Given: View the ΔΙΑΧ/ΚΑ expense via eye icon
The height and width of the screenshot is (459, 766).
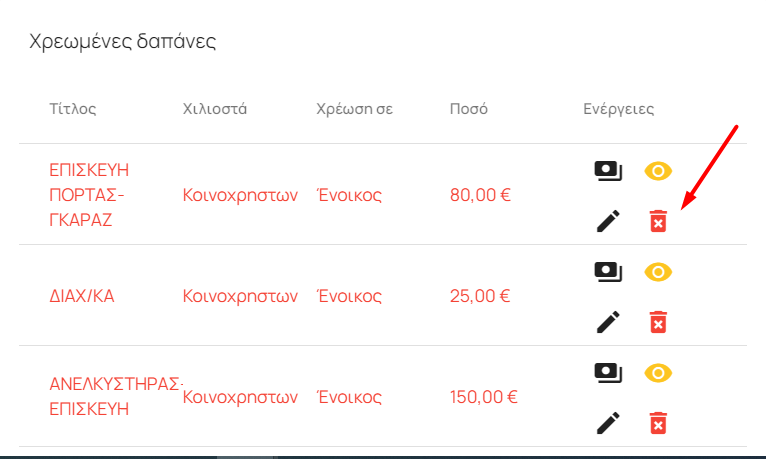Looking at the screenshot, I should pyautogui.click(x=658, y=272).
